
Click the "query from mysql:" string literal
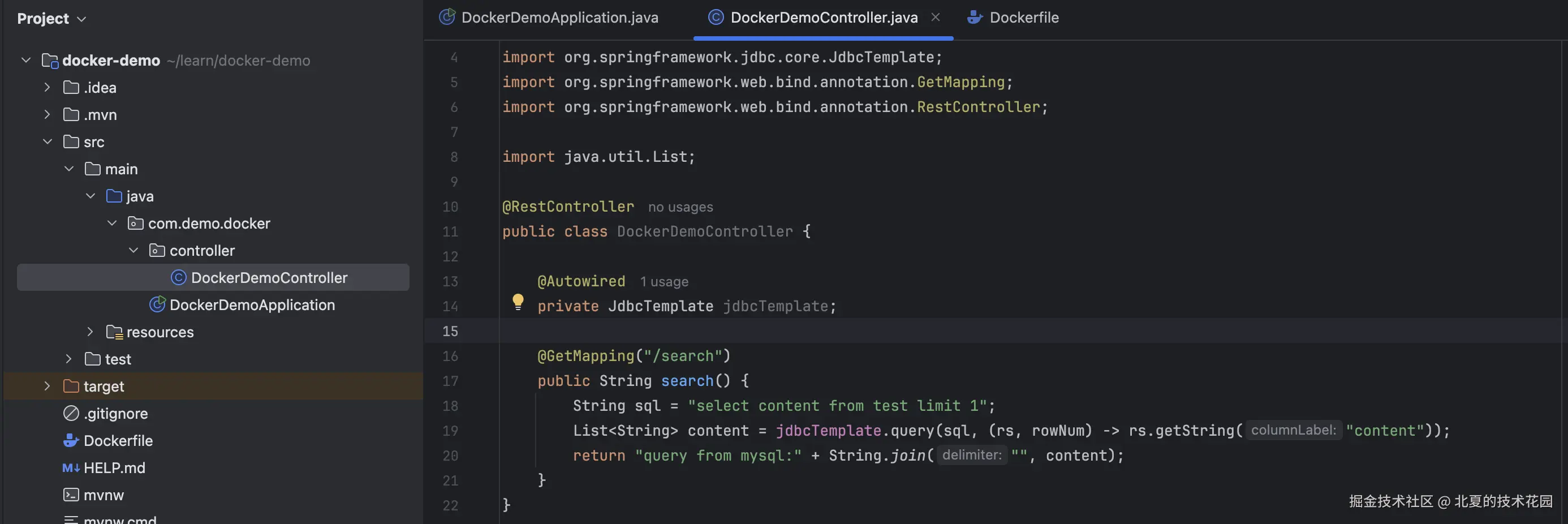(x=718, y=456)
